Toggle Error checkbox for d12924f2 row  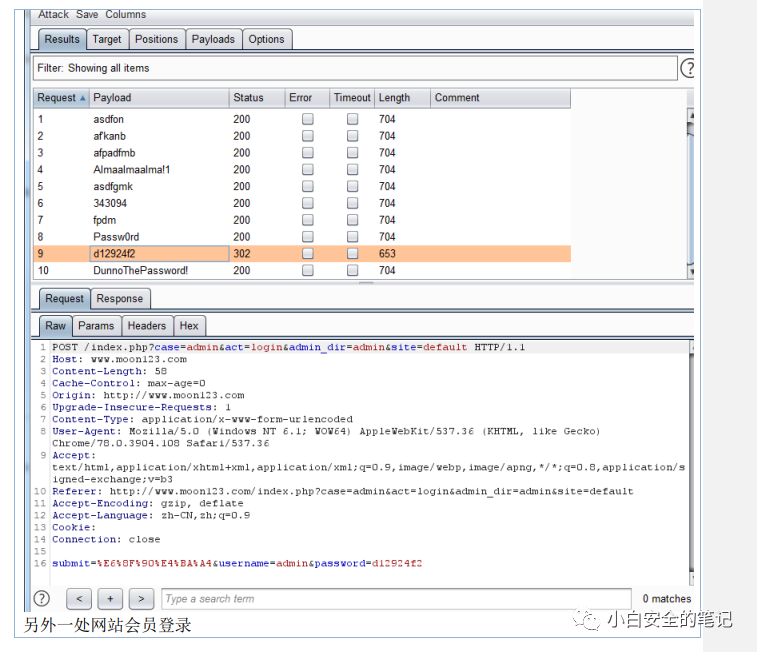pyautogui.click(x=308, y=253)
